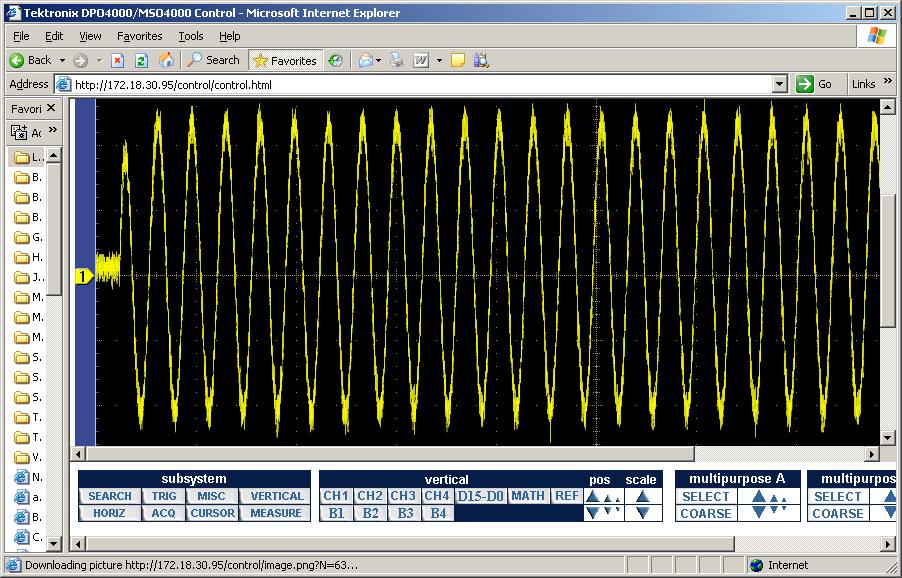Viewport: 902px width, 578px height.
Task: Toggle the MATH waveform button
Action: (x=527, y=496)
